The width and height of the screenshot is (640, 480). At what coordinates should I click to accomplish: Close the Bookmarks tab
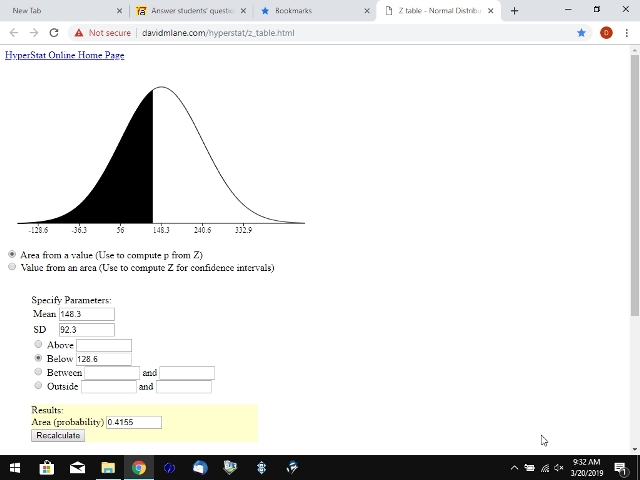click(367, 11)
